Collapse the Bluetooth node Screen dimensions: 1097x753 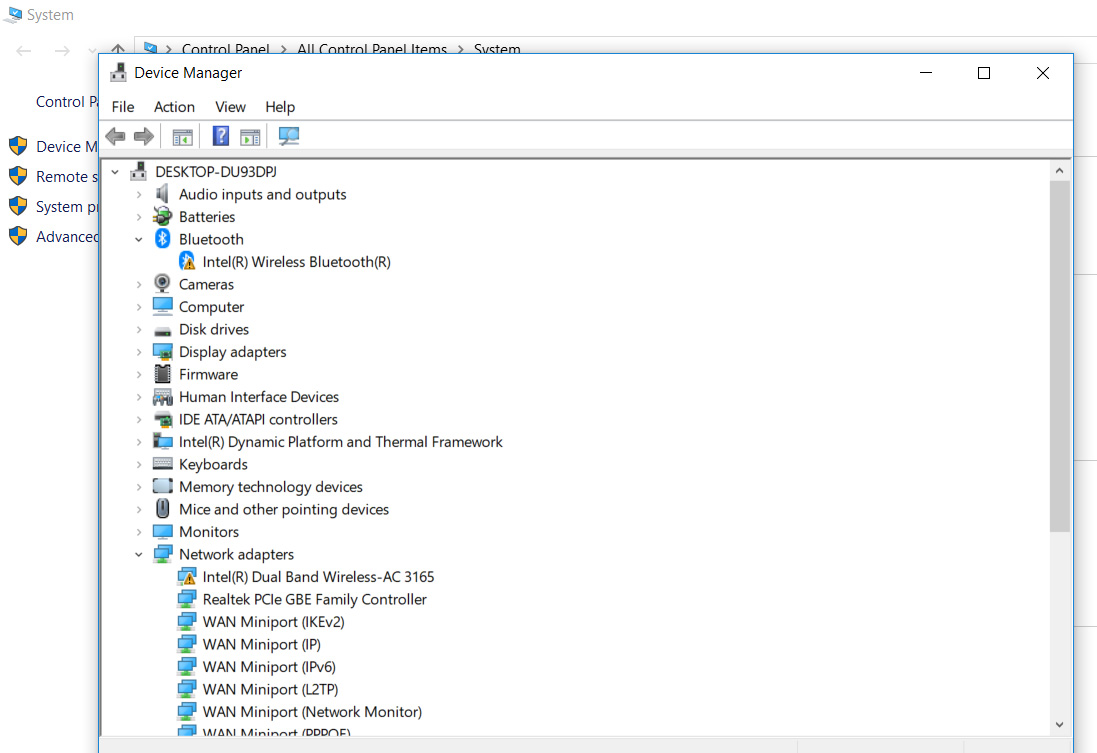pos(139,239)
